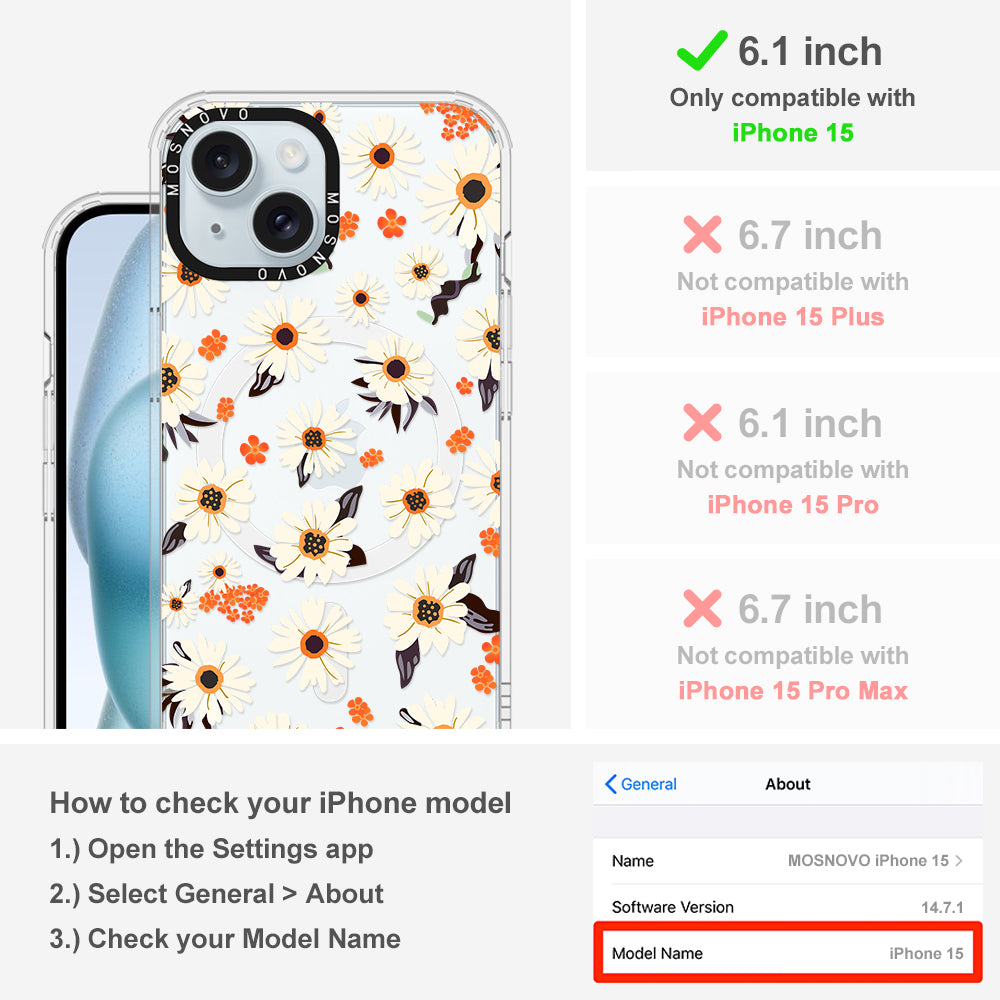Click the upper camera lens on the phone
1000x1000 pixels.
221,160
